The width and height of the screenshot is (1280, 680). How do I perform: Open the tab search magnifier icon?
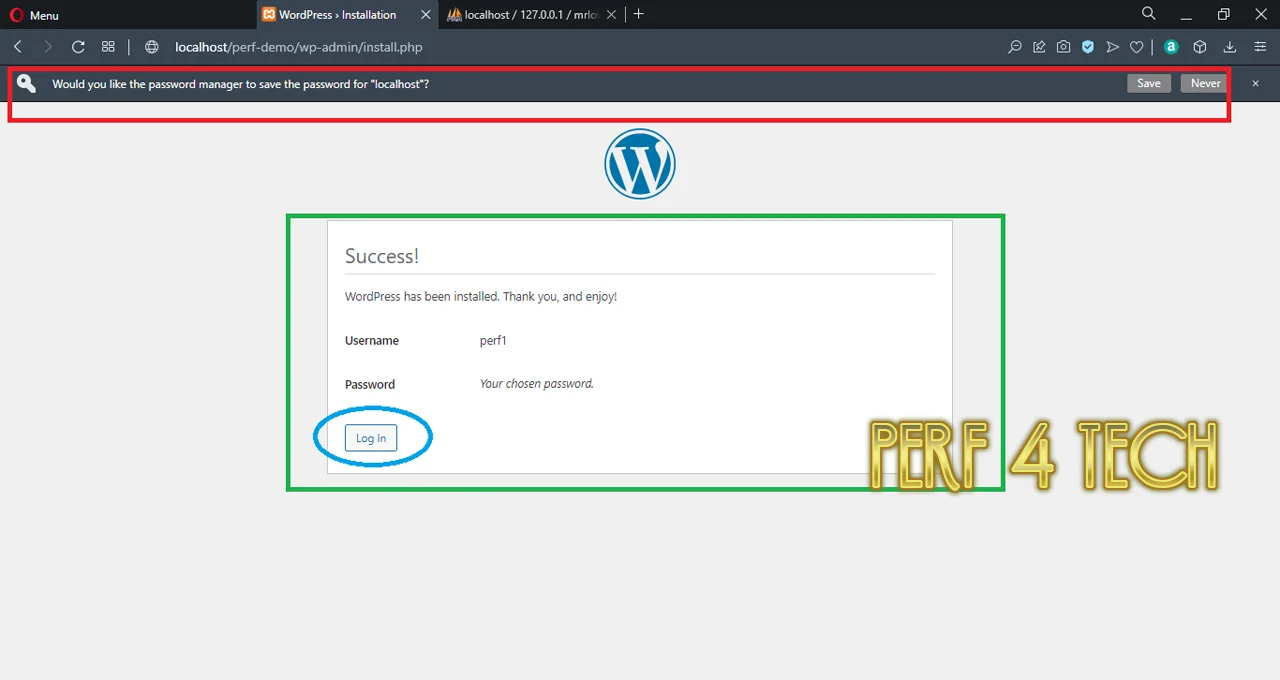click(x=1149, y=14)
